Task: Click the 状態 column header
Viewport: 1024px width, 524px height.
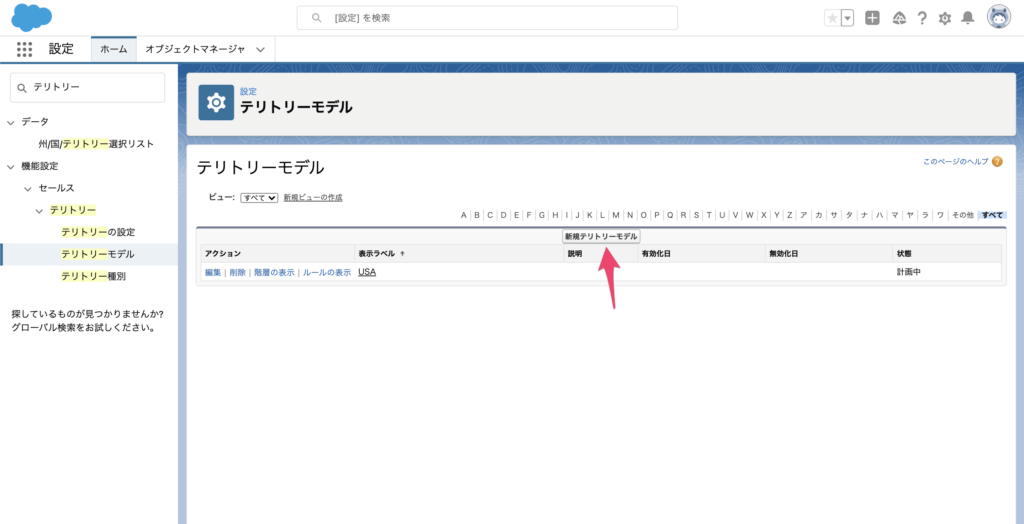Action: [x=904, y=254]
